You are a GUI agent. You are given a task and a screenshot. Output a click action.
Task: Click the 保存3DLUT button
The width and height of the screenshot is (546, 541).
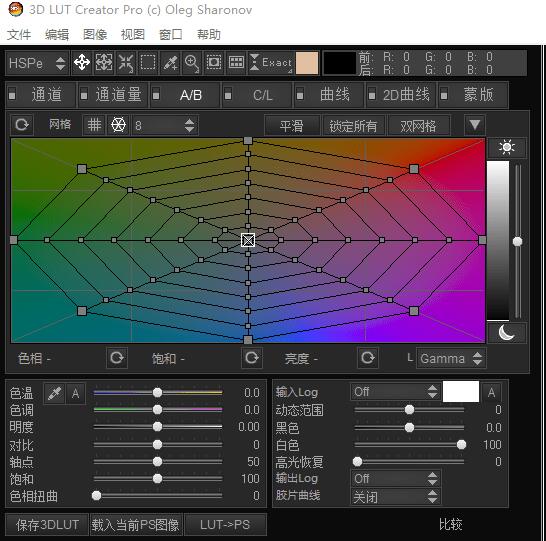click(47, 525)
